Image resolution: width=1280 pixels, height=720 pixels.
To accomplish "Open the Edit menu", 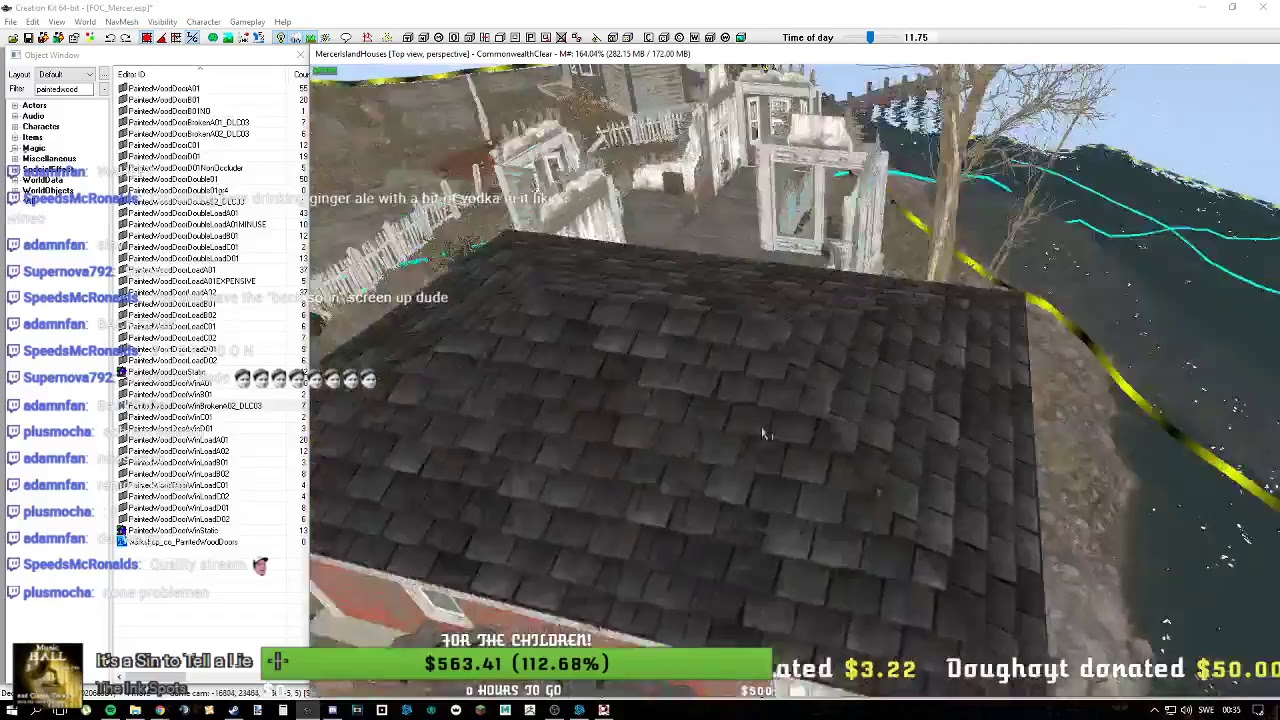I will (33, 22).
